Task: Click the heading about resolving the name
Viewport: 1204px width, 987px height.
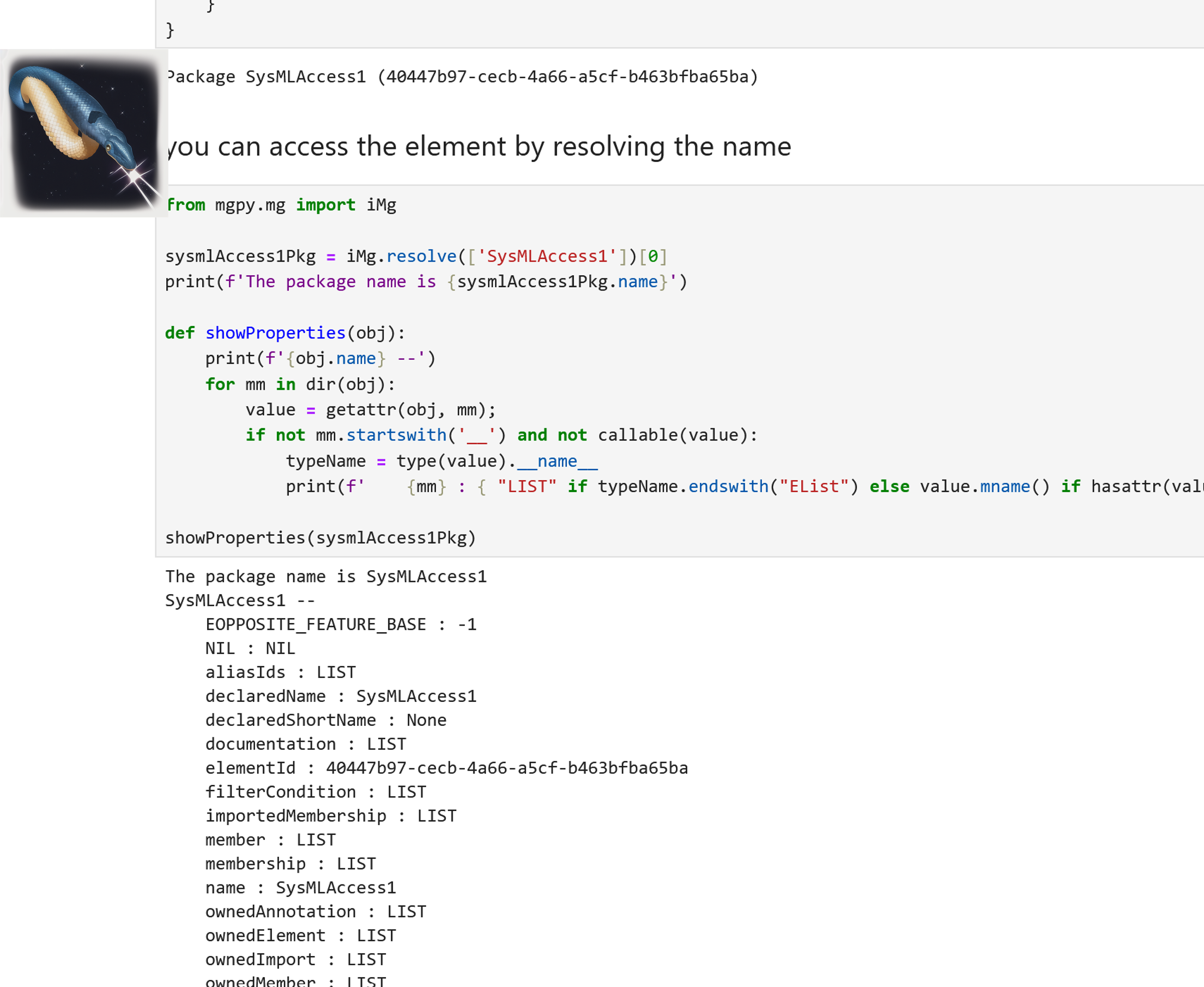Action: [x=479, y=147]
